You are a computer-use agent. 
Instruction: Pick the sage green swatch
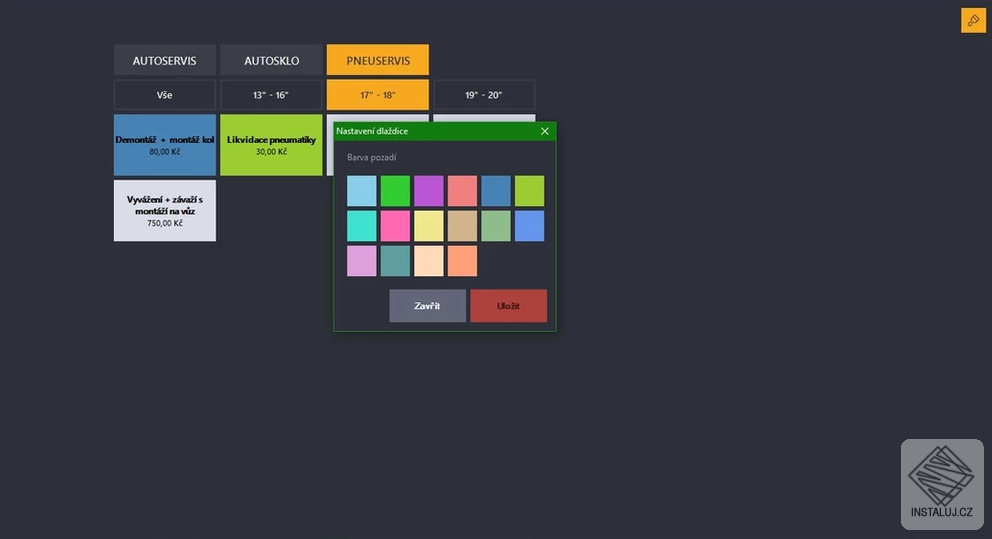click(x=496, y=226)
